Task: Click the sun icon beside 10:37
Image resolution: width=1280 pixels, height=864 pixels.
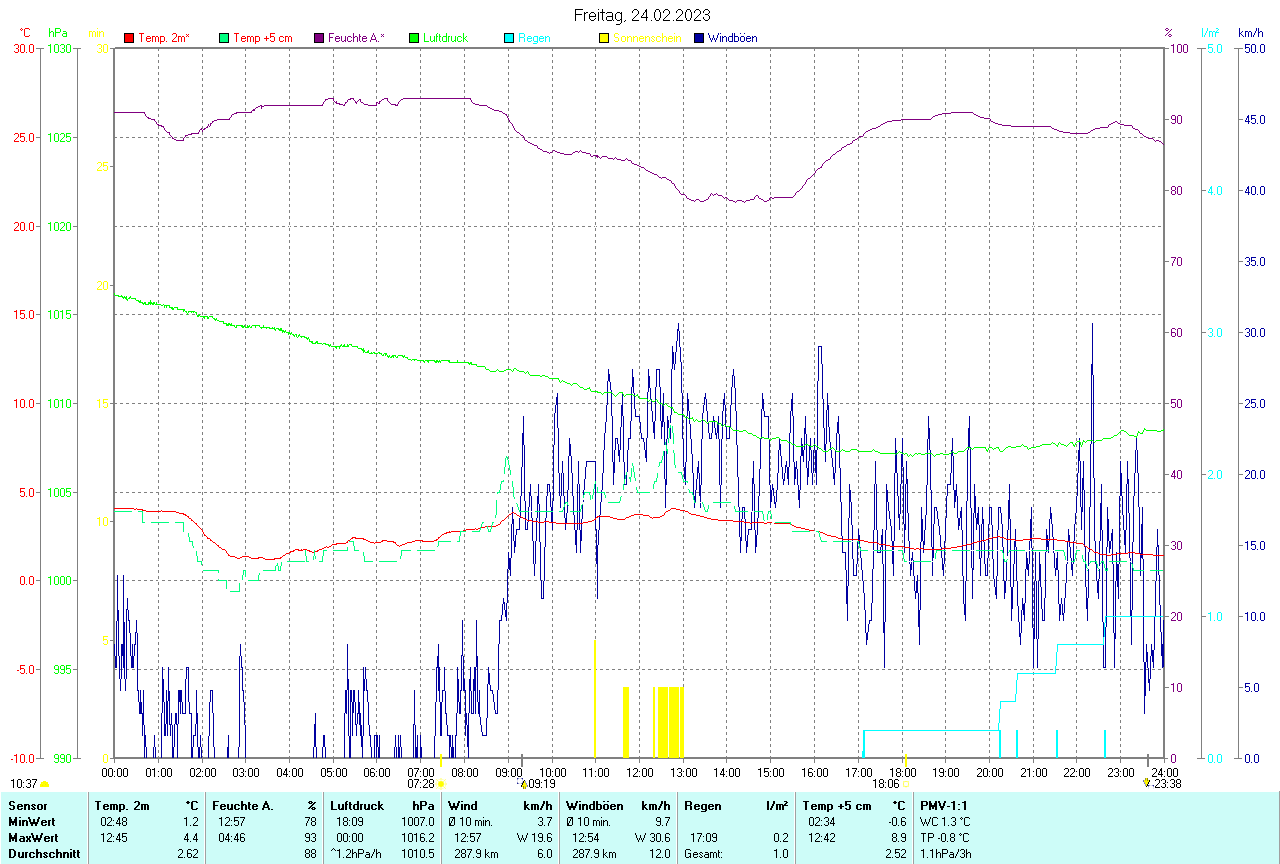Action: point(44,784)
